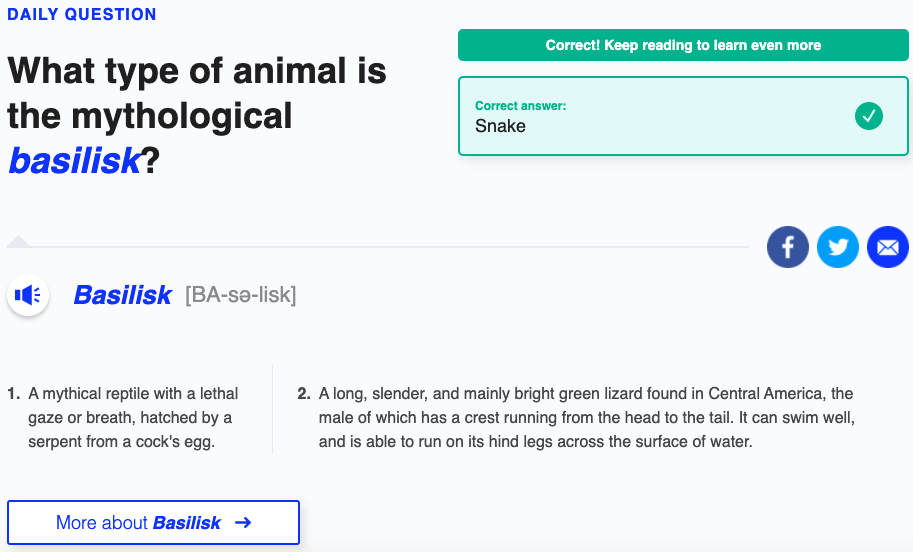Click the DAILY QUESTION label
This screenshot has width=913, height=552.
[82, 15]
